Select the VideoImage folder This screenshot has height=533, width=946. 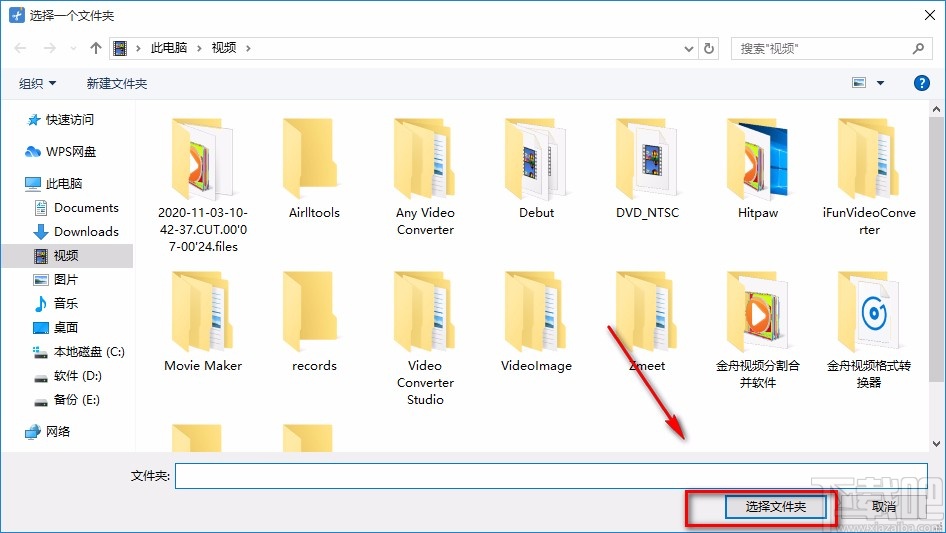click(x=536, y=322)
